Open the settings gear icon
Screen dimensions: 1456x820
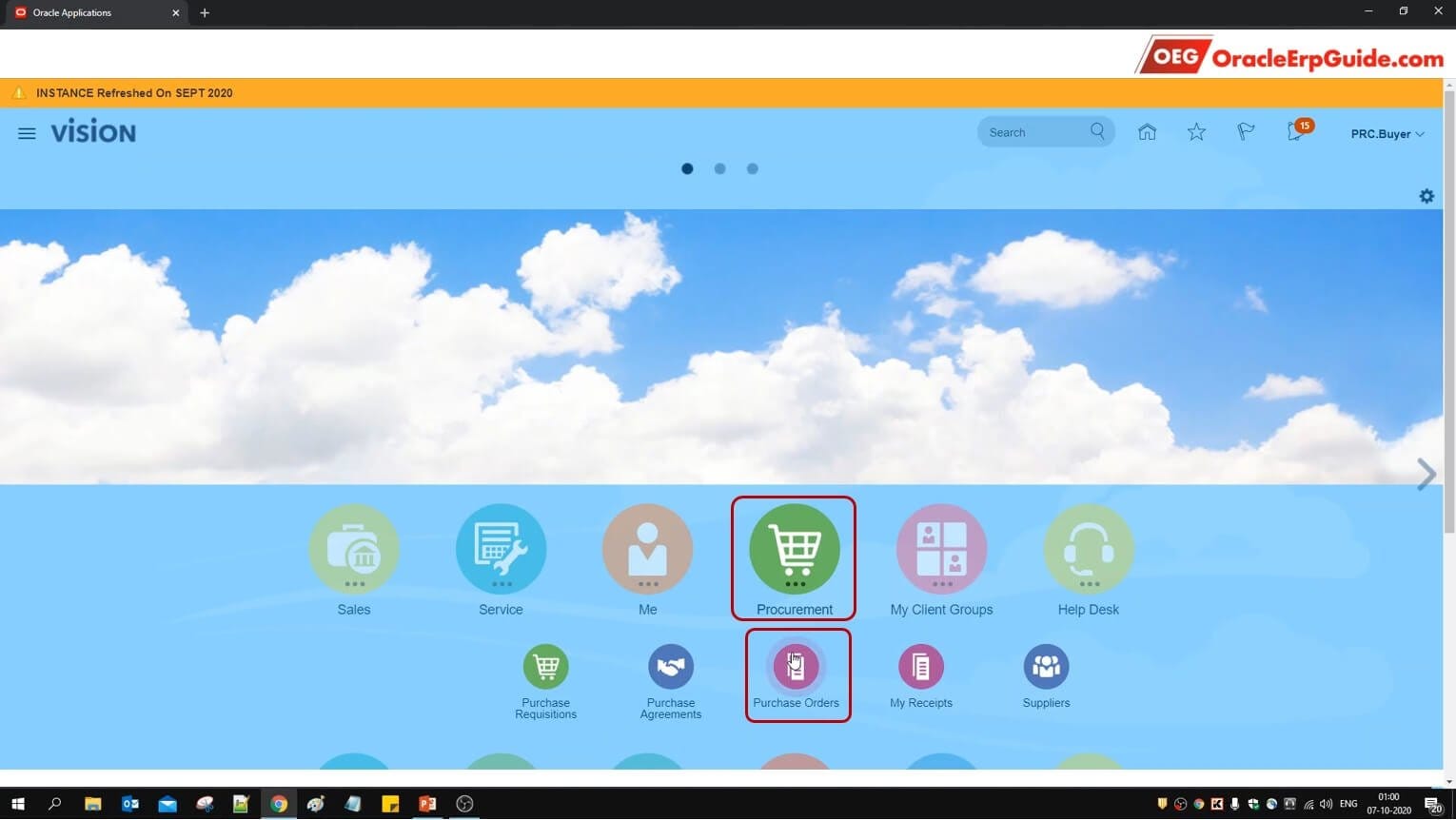(1426, 196)
